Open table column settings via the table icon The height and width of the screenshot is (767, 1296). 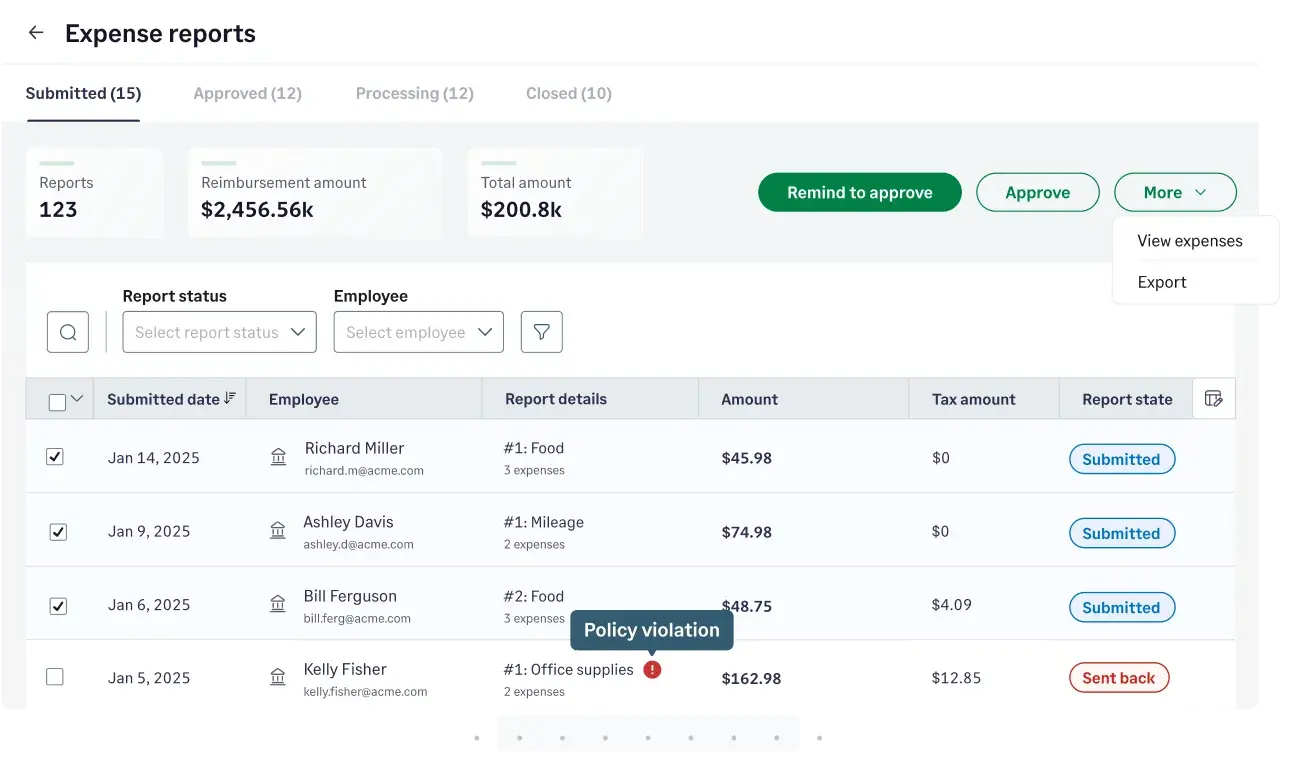1213,398
